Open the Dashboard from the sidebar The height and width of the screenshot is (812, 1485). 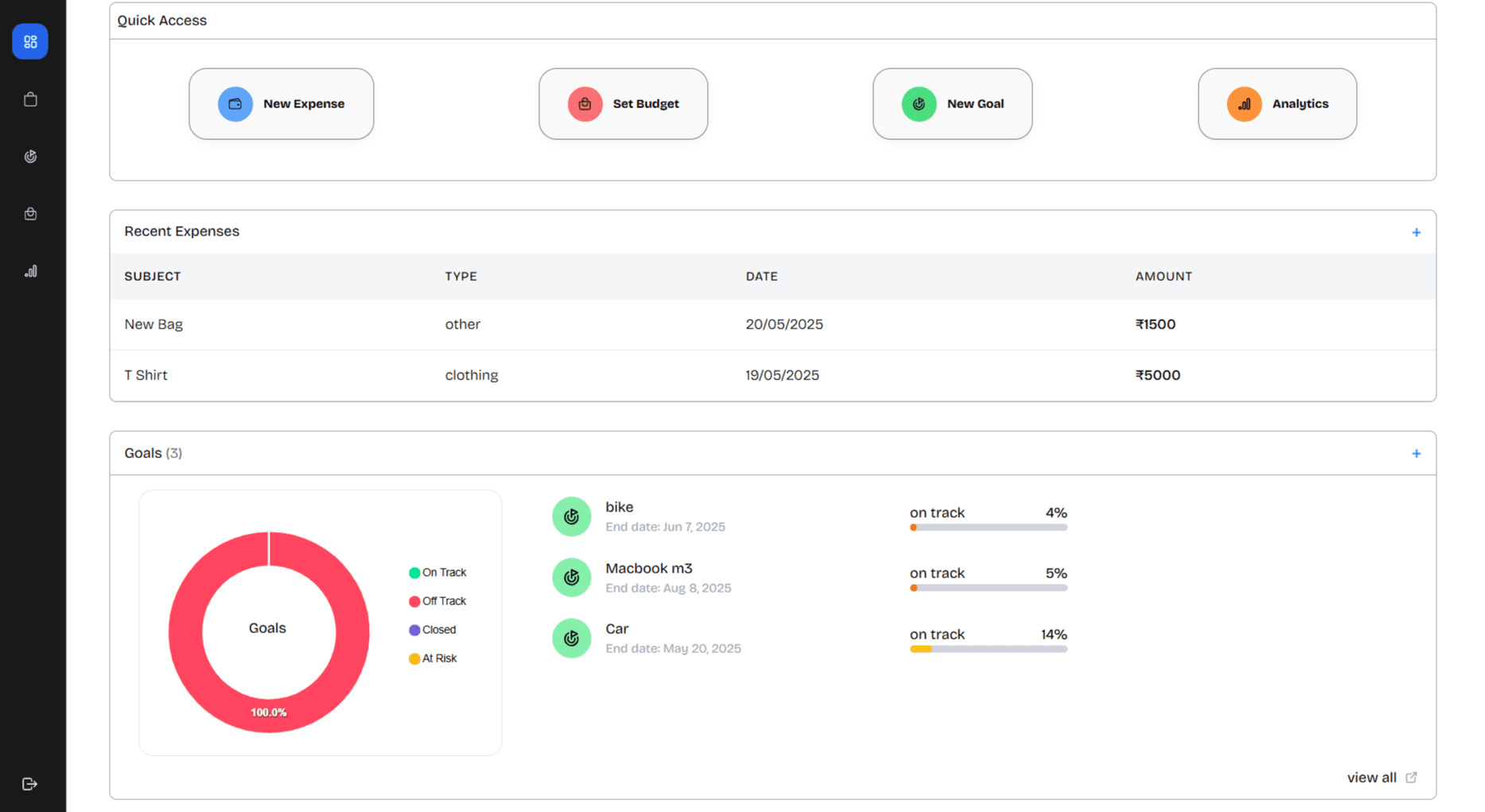tap(30, 41)
